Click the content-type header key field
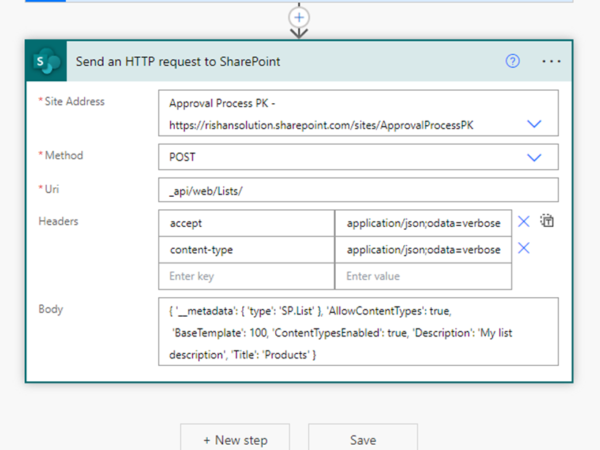Screen dimensions: 600x450 [246, 249]
